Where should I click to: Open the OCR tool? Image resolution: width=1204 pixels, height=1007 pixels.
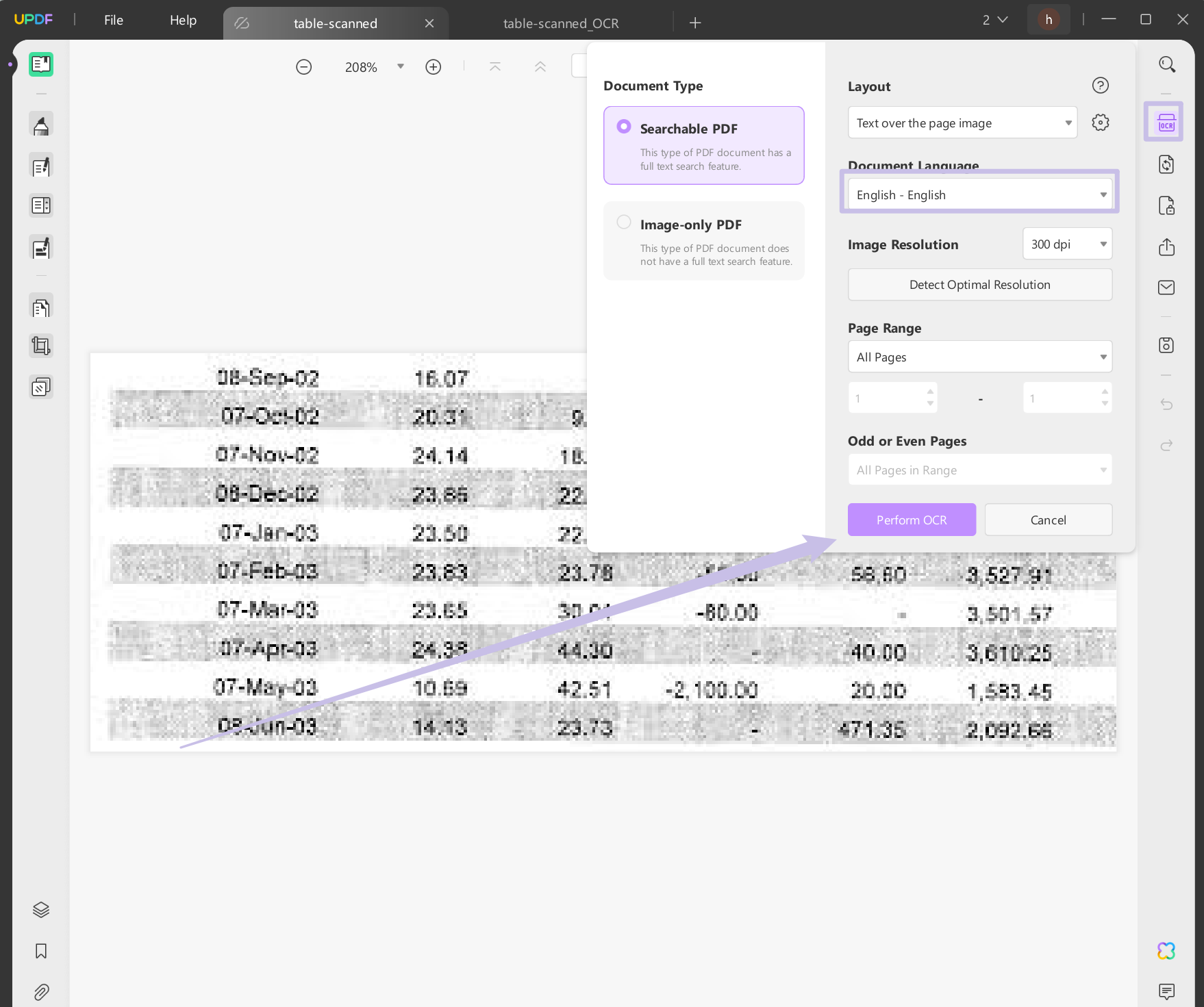[x=1163, y=121]
